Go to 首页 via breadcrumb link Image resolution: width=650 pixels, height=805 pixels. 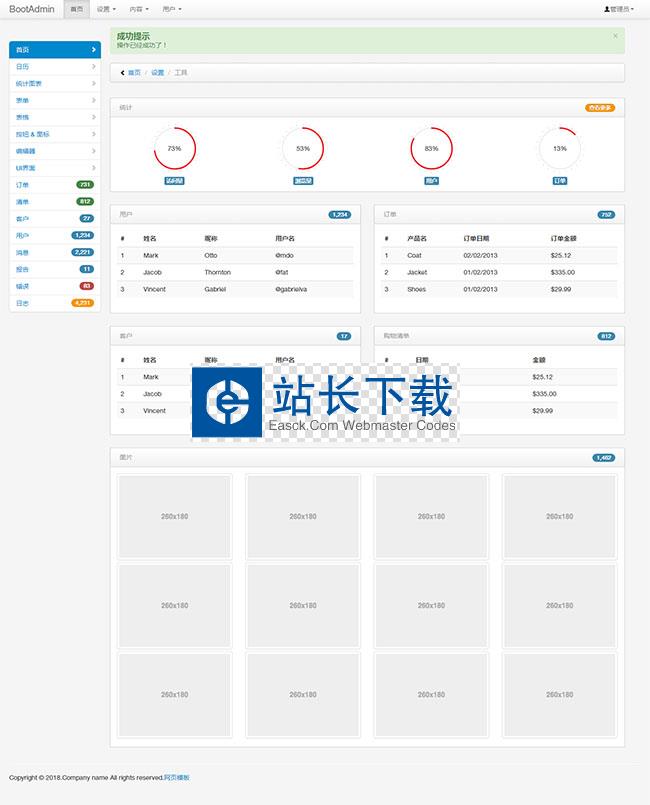pyautogui.click(x=134, y=73)
